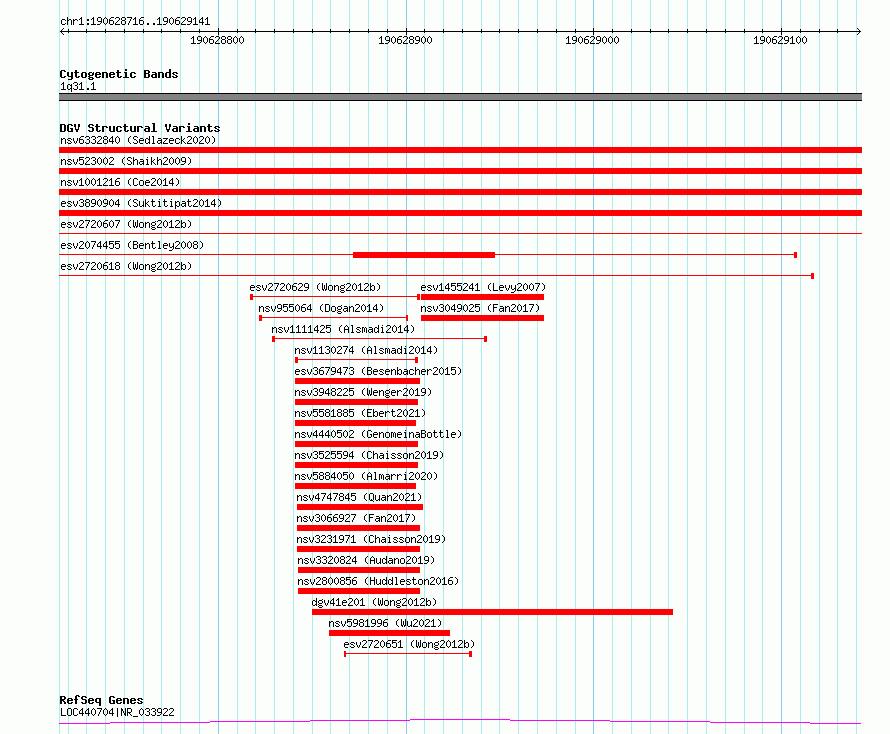This screenshot has height=734, width=890.
Task: Click the 190628900 ruler position label
Action: point(405,40)
